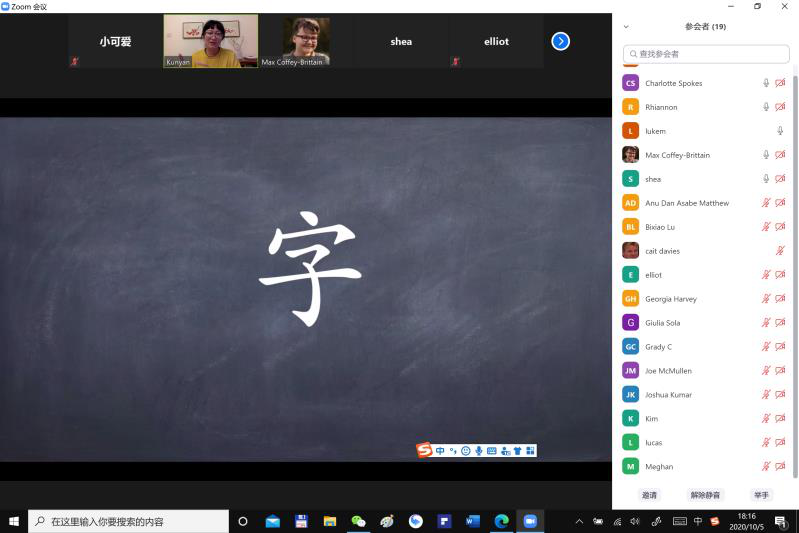This screenshot has width=799, height=533.
Task: Open WeChat from the Windows taskbar
Action: click(358, 521)
